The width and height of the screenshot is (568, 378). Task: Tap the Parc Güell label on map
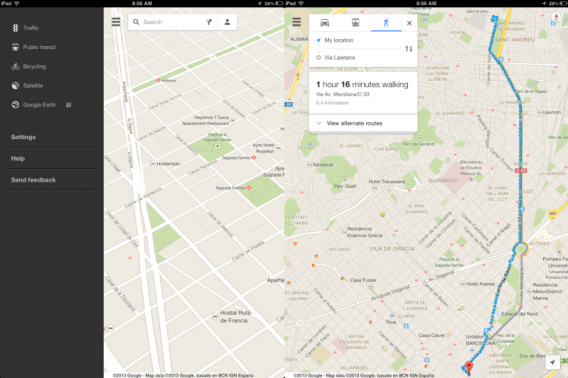pos(344,186)
